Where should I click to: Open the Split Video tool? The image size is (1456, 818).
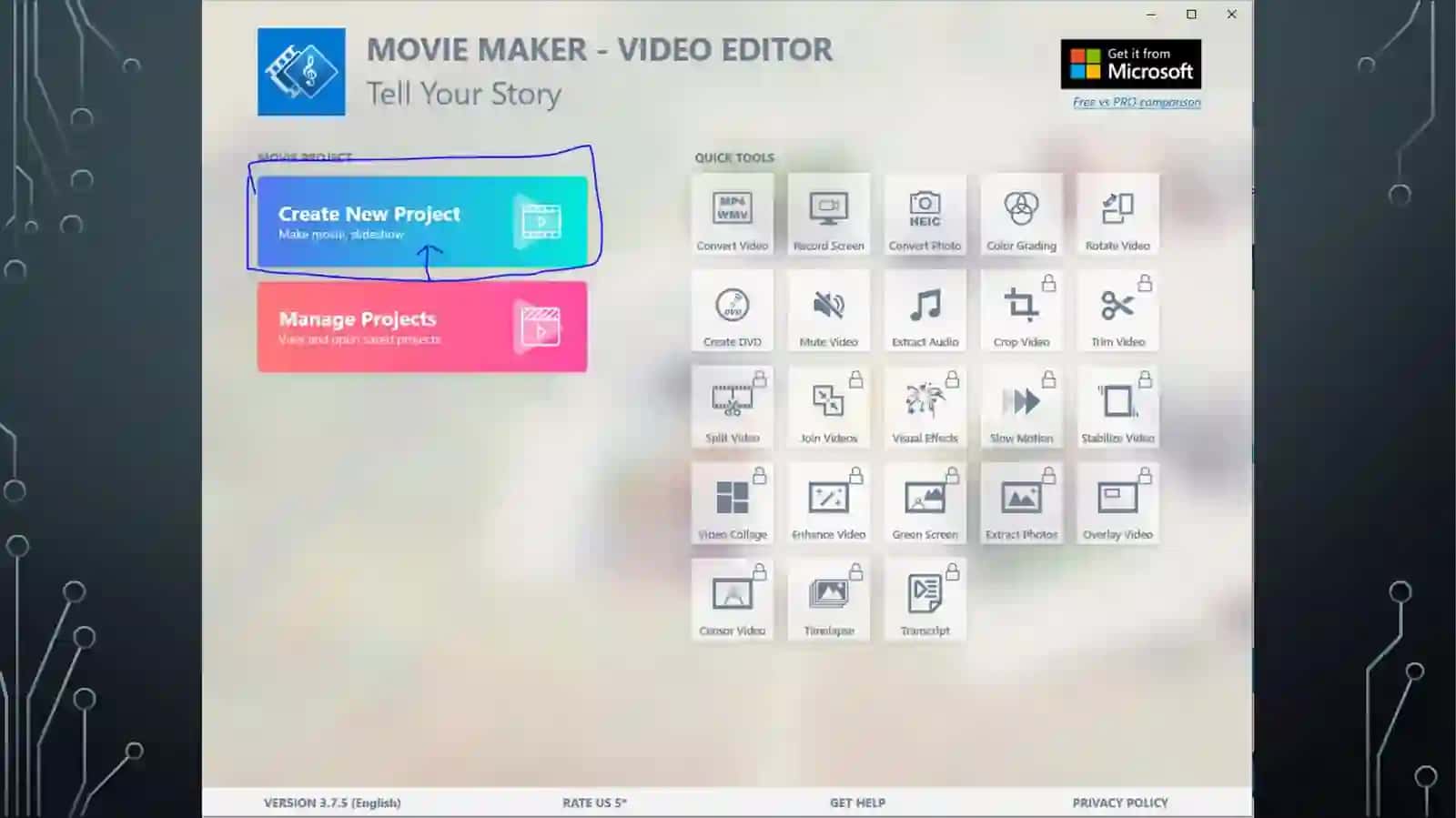(733, 407)
